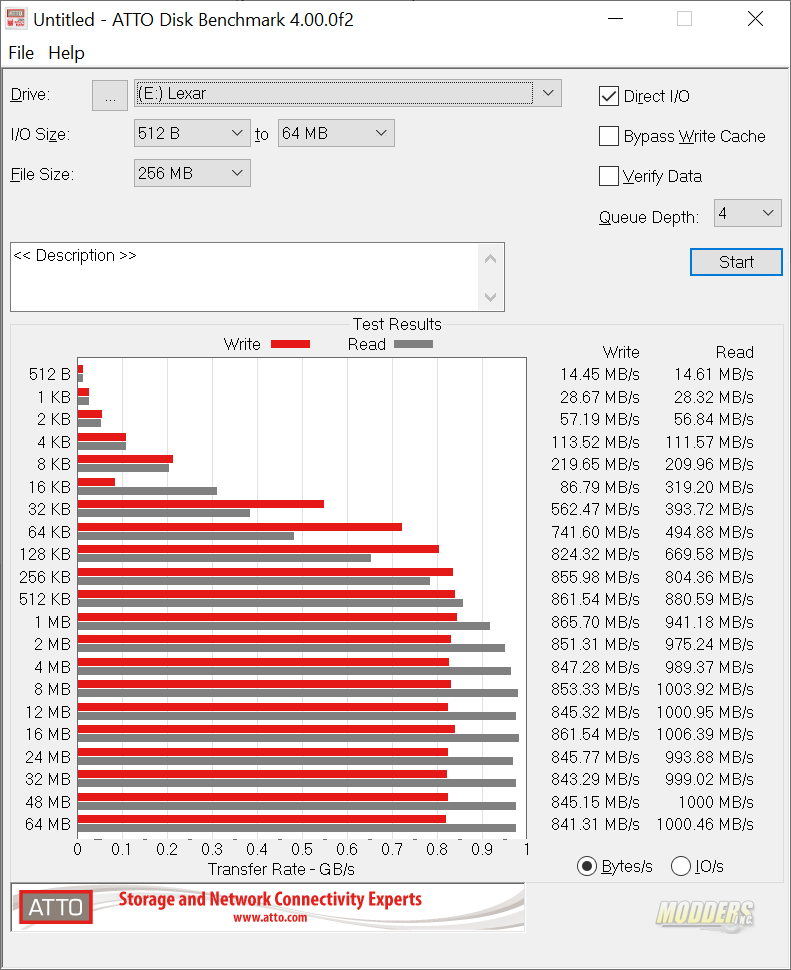The image size is (791, 970).
Task: Click the 86.79 MB/s write value
Action: [599, 487]
